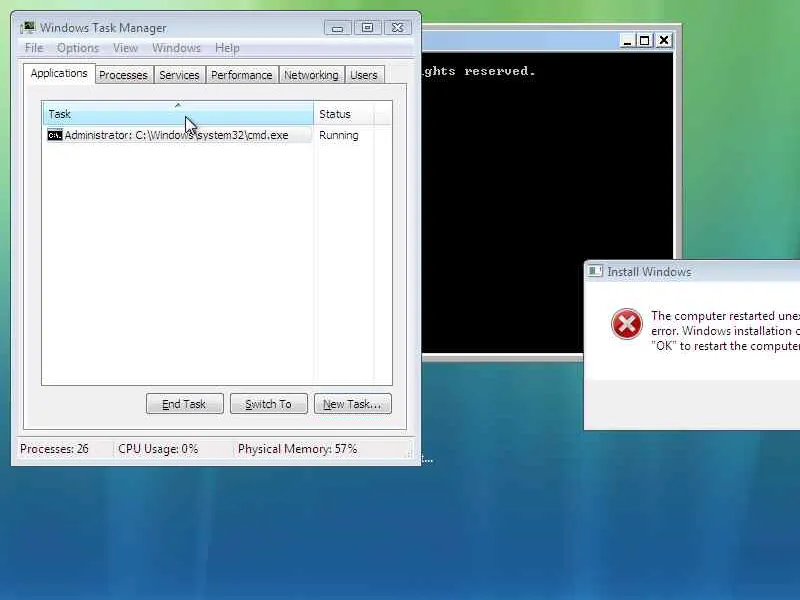This screenshot has height=600, width=800.
Task: Open the Windows menu
Action: [x=176, y=48]
